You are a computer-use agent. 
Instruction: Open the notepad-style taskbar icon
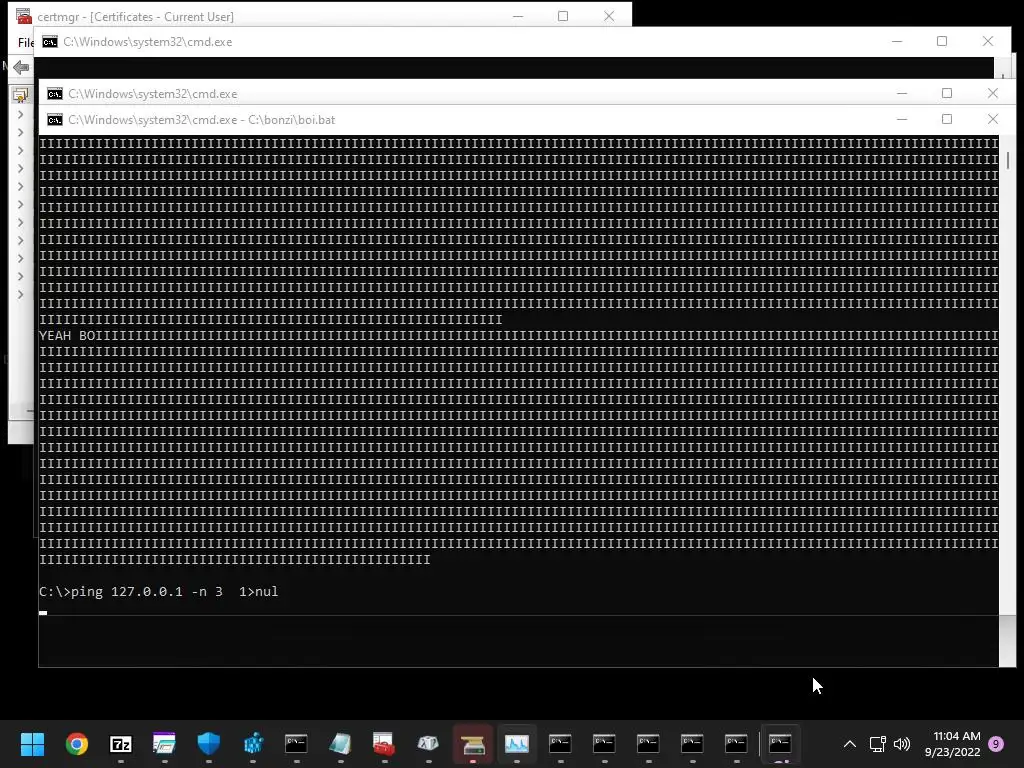click(x=340, y=744)
